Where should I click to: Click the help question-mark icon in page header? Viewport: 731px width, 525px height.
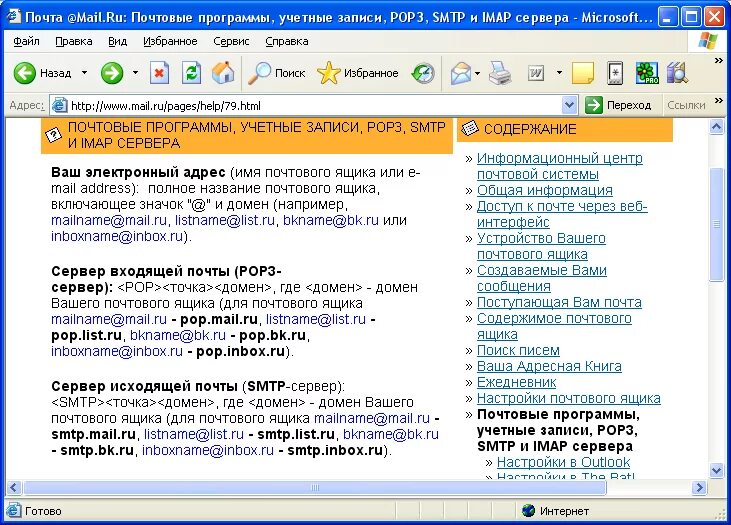coord(54,135)
